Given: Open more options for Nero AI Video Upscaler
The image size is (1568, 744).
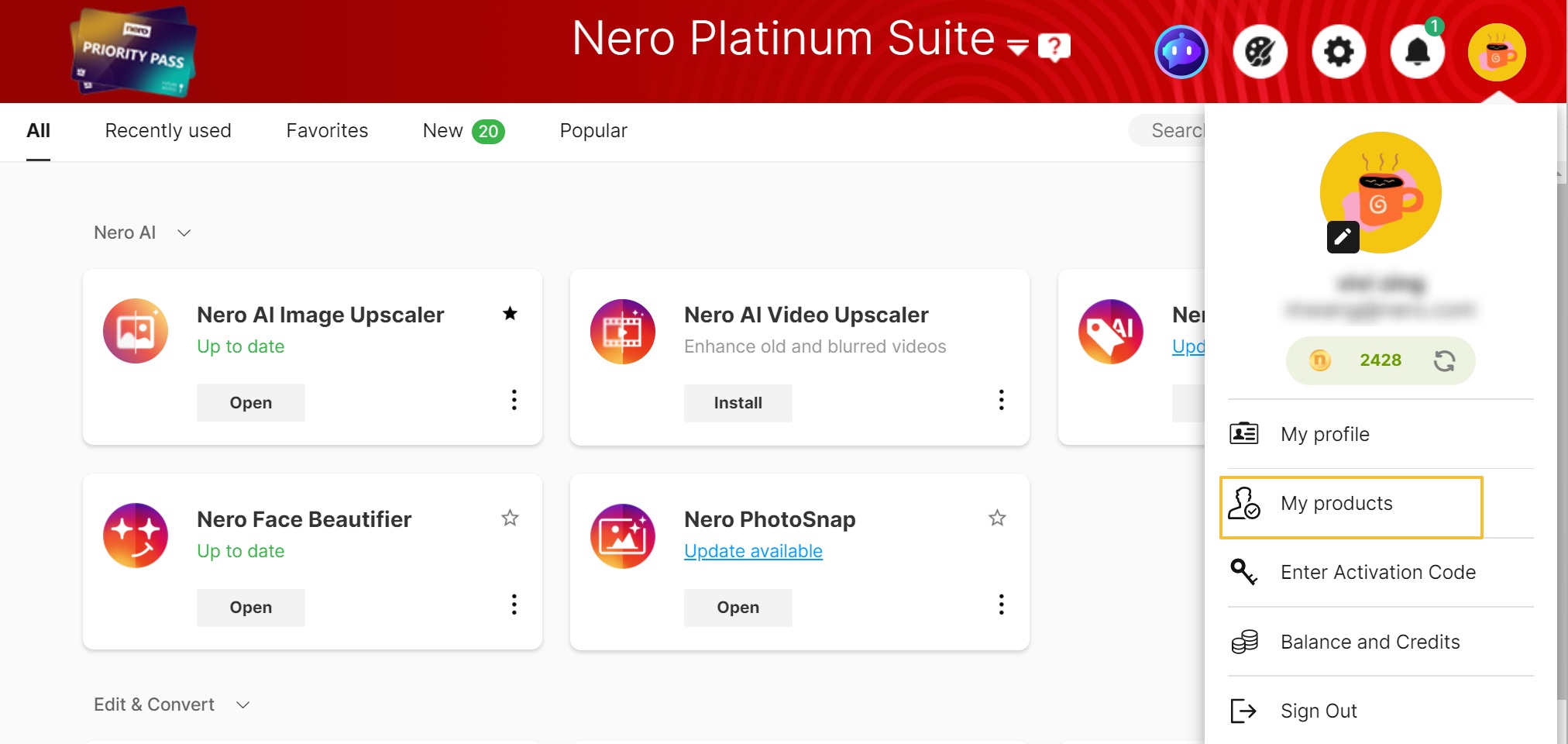Looking at the screenshot, I should [x=1001, y=400].
